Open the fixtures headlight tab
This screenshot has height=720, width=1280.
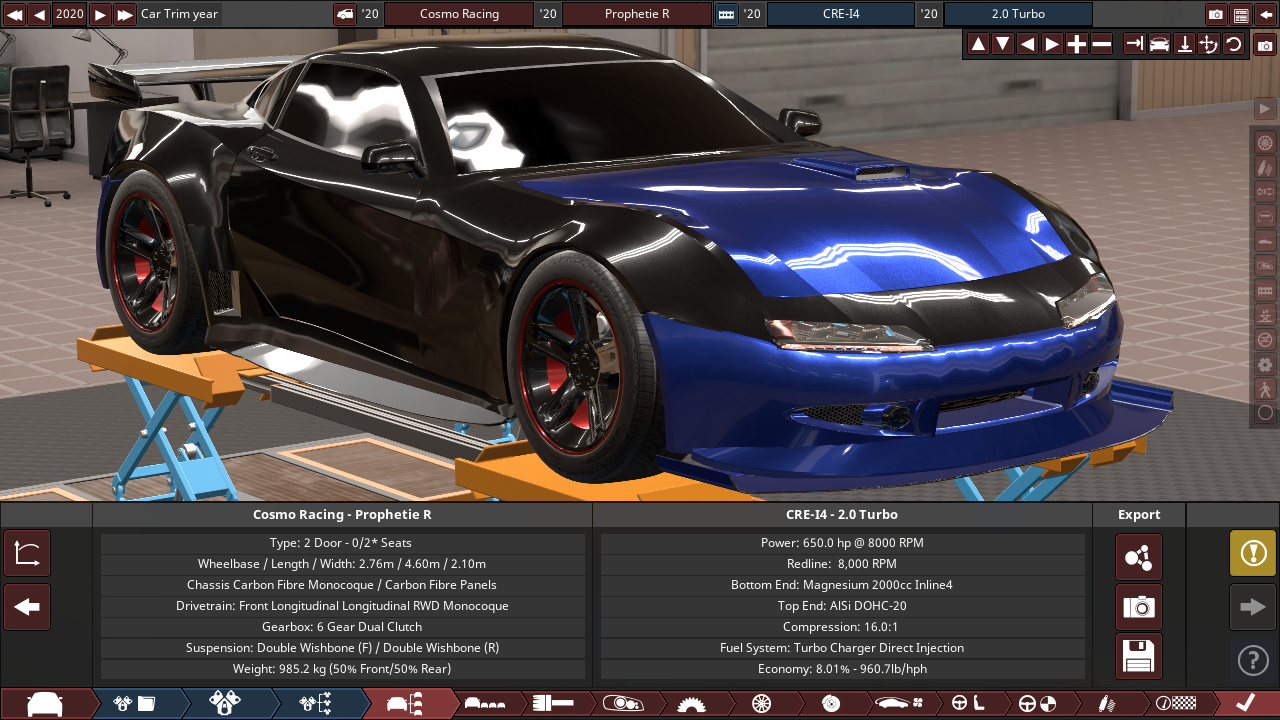(x=622, y=703)
